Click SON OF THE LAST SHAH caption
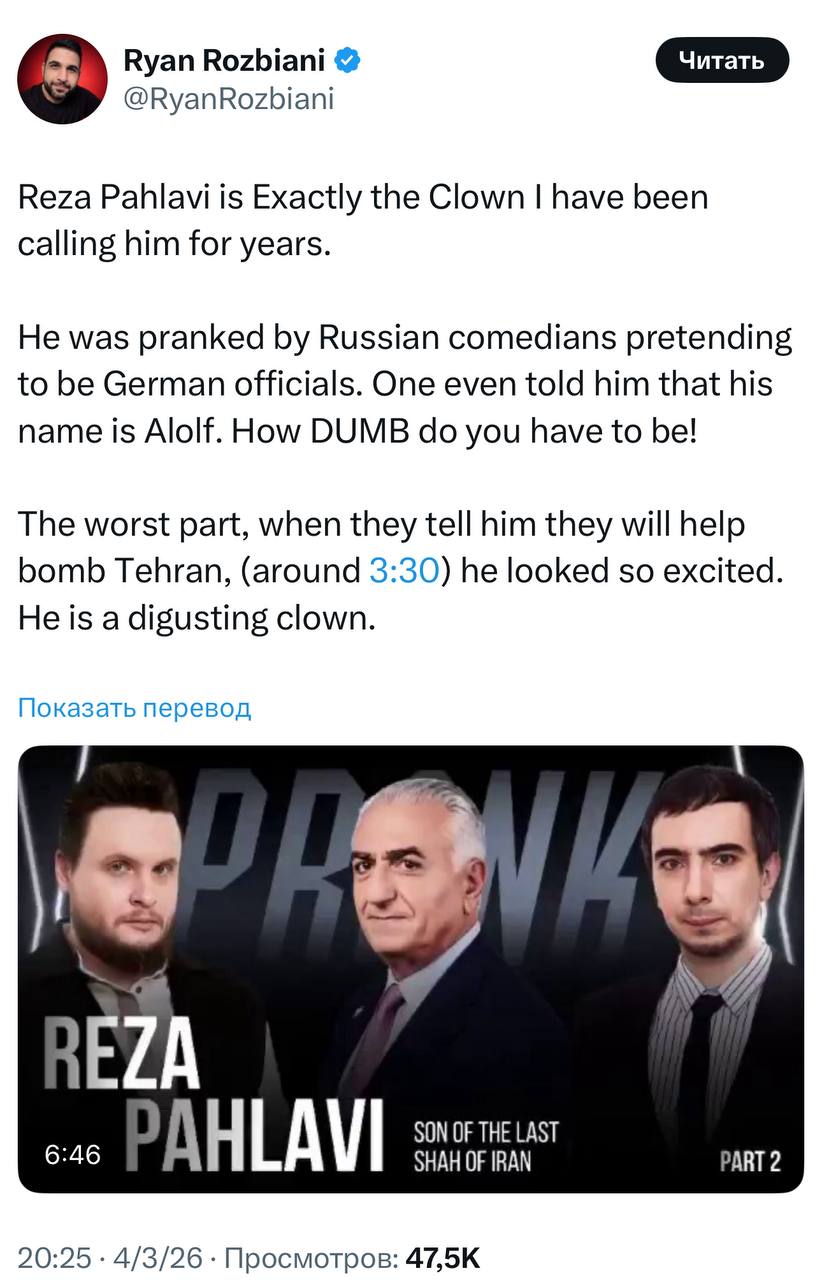Image resolution: width=822 pixels, height=1280 pixels. point(486,1147)
